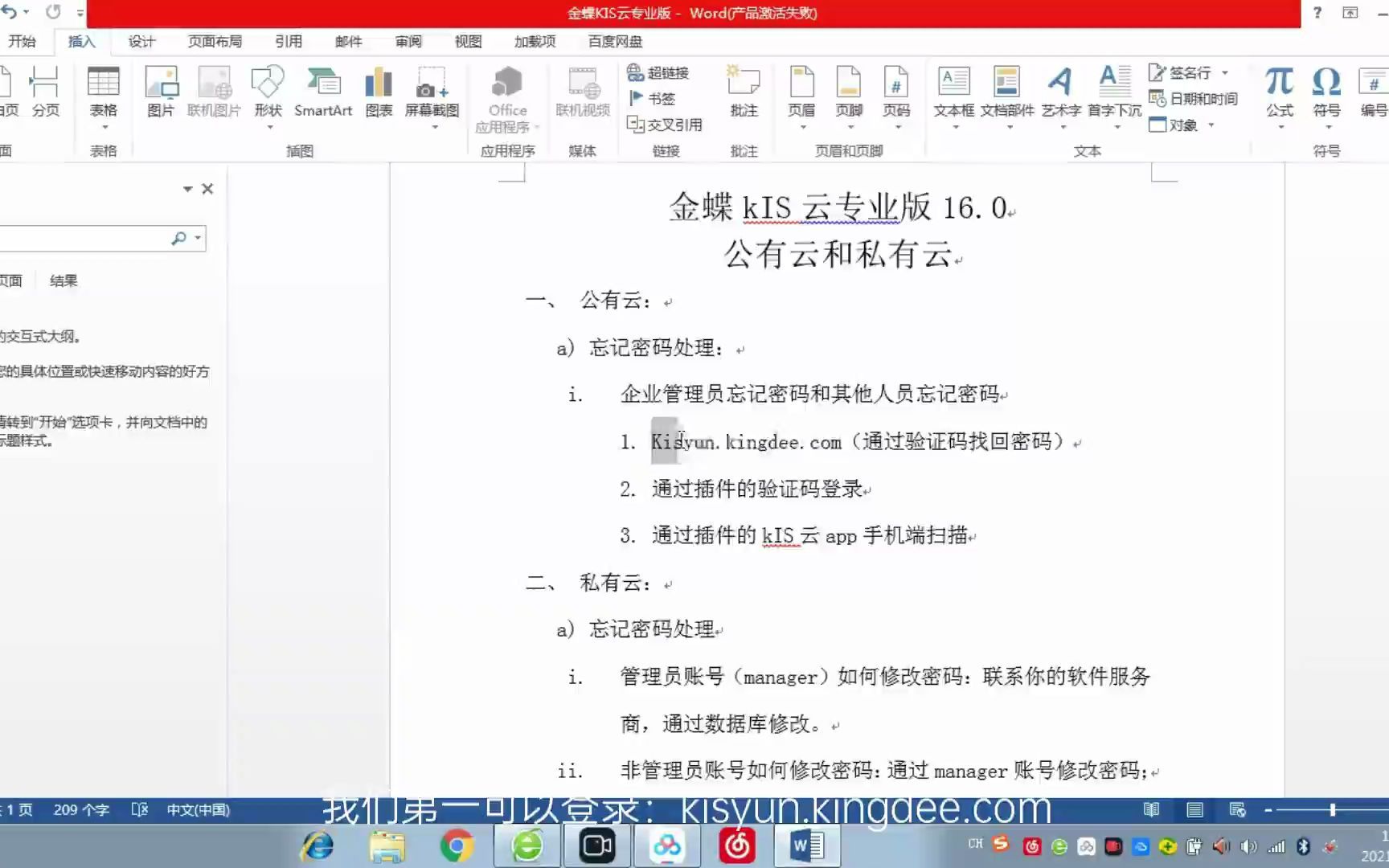Viewport: 1389px width, 868px height.
Task: Open the Screenshot (屏幕截图) tool
Action: (432, 96)
